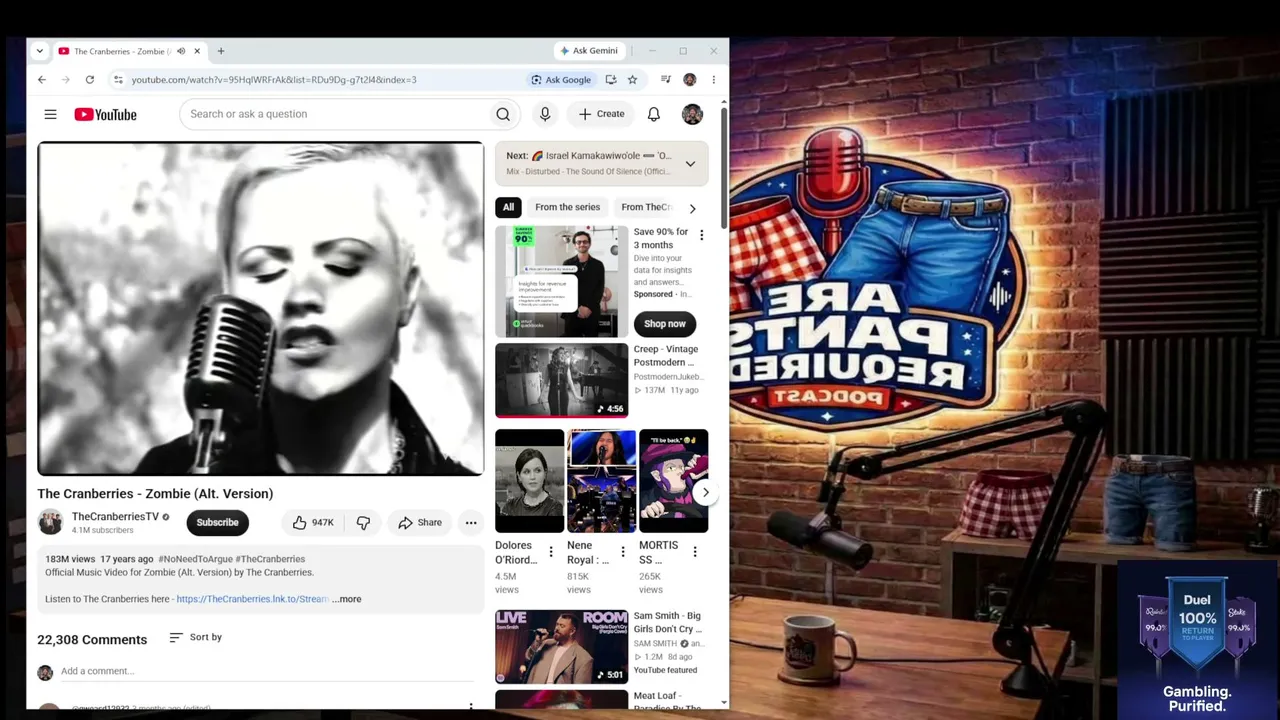The image size is (1280, 720).
Task: View site information in address bar
Action: 118,80
